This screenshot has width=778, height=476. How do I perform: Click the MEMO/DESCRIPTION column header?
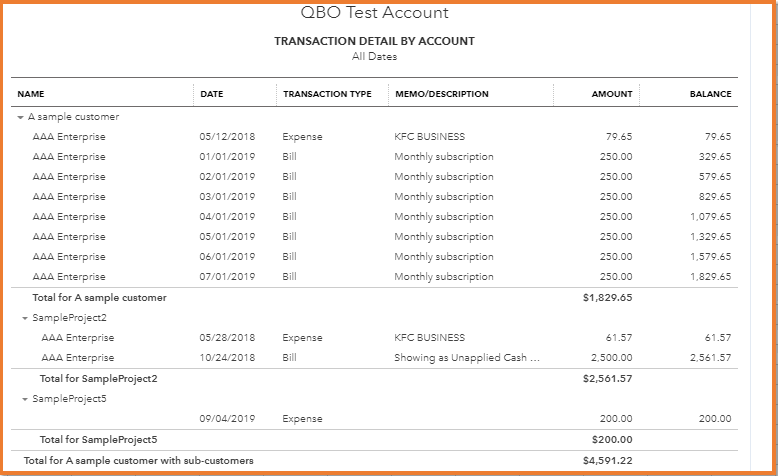(441, 94)
